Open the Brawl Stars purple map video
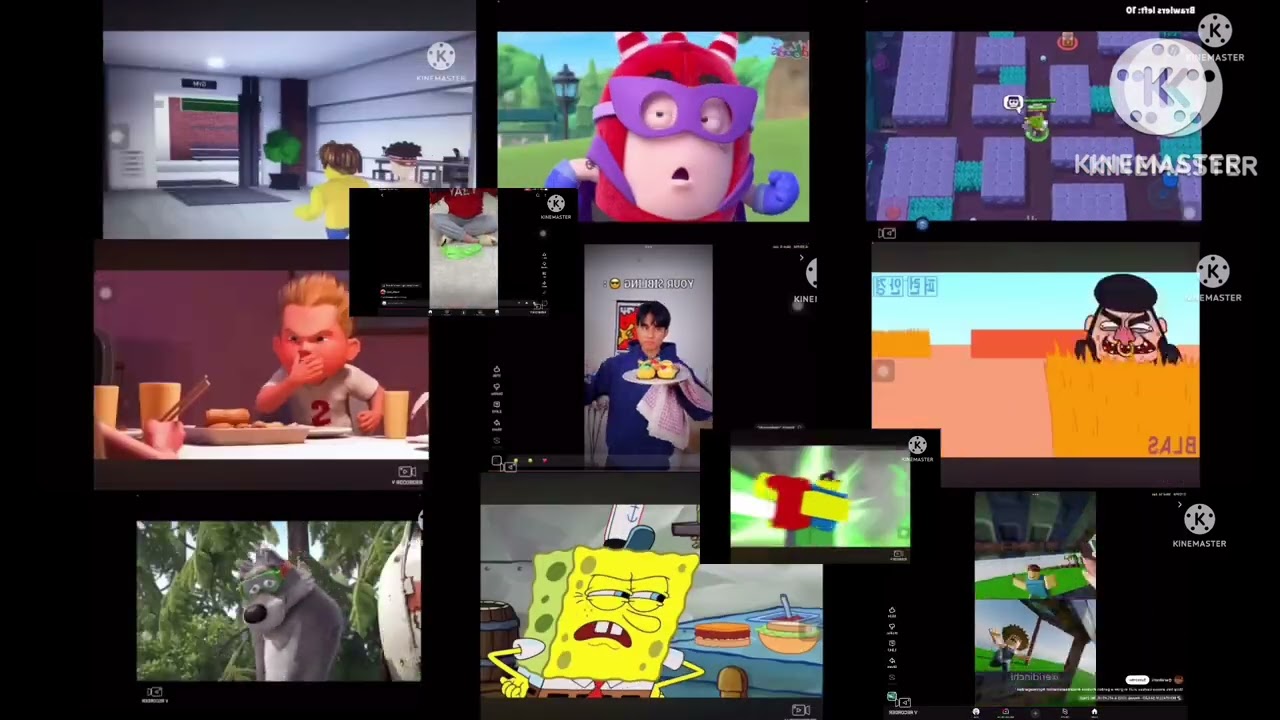This screenshot has width=1280, height=720. (x=1033, y=126)
